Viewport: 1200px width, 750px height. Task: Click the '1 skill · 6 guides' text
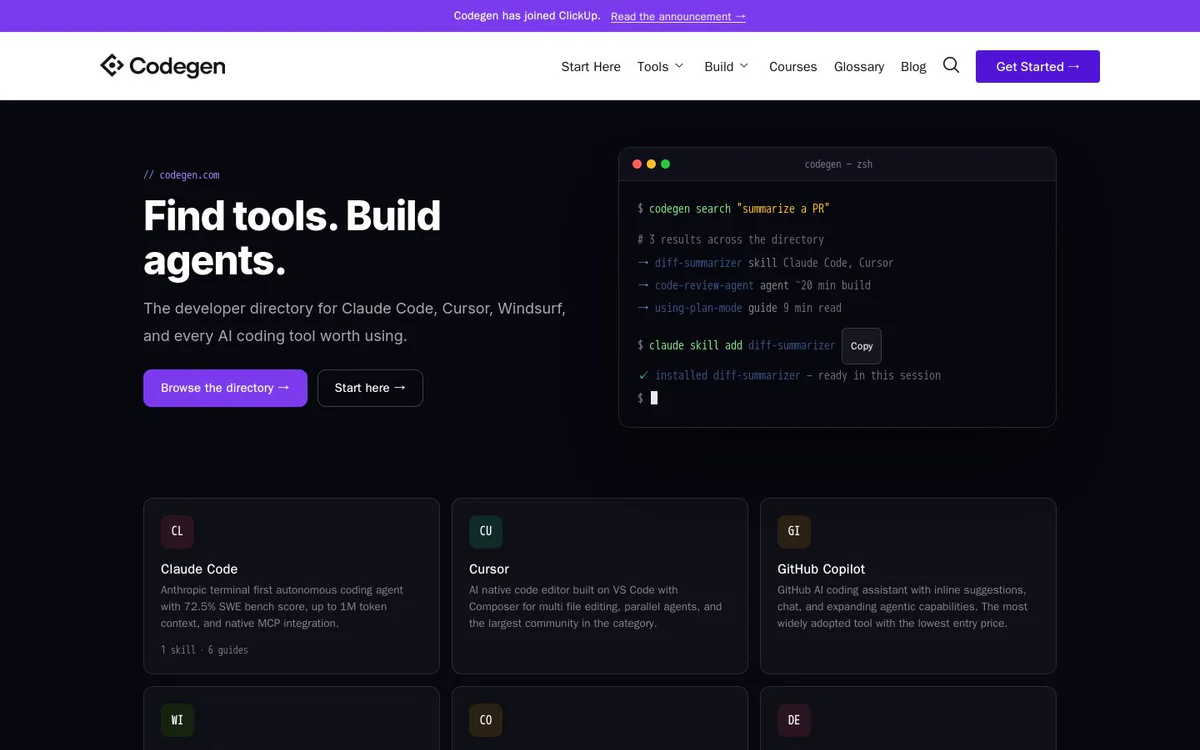click(204, 650)
